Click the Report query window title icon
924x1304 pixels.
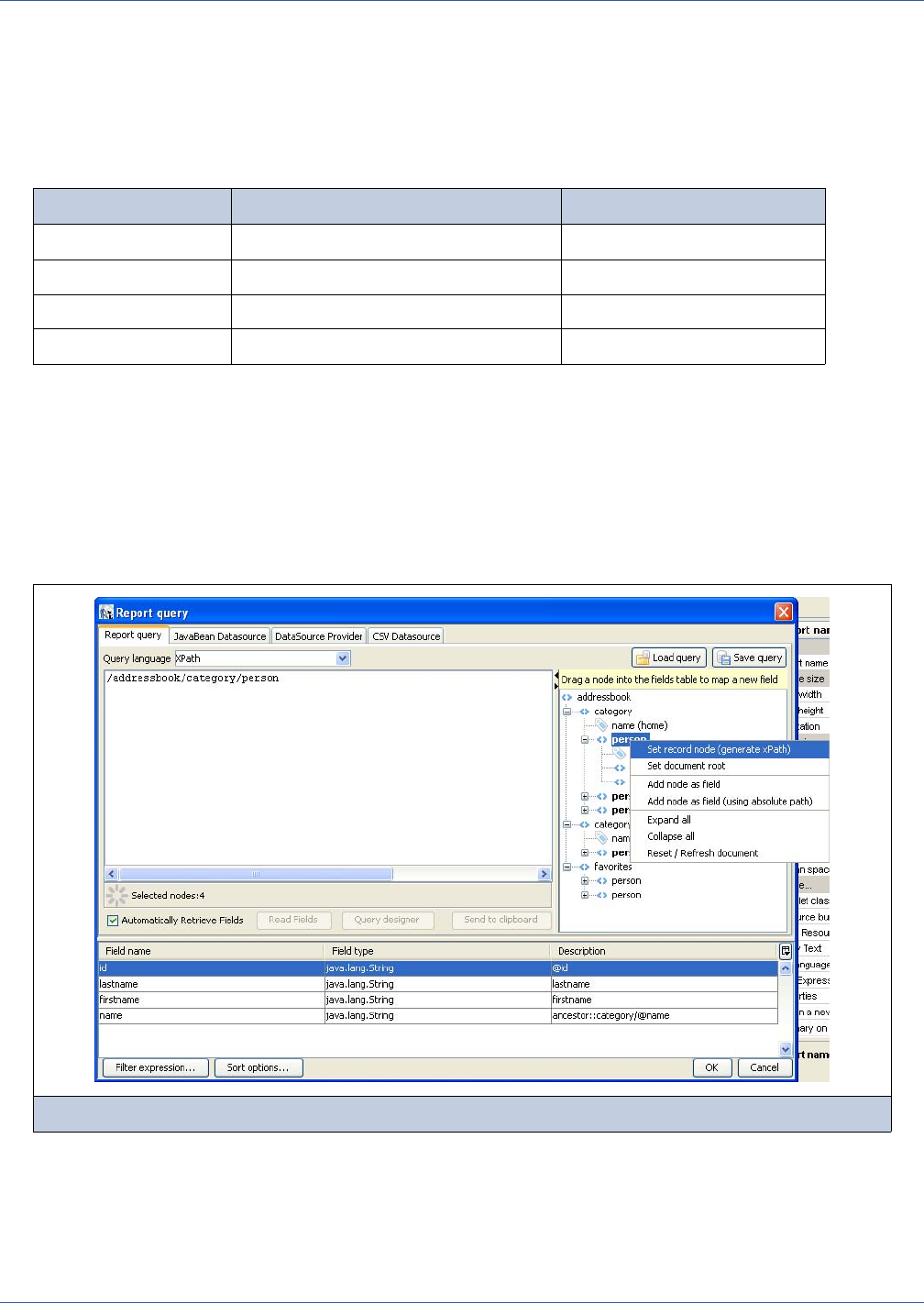106,613
